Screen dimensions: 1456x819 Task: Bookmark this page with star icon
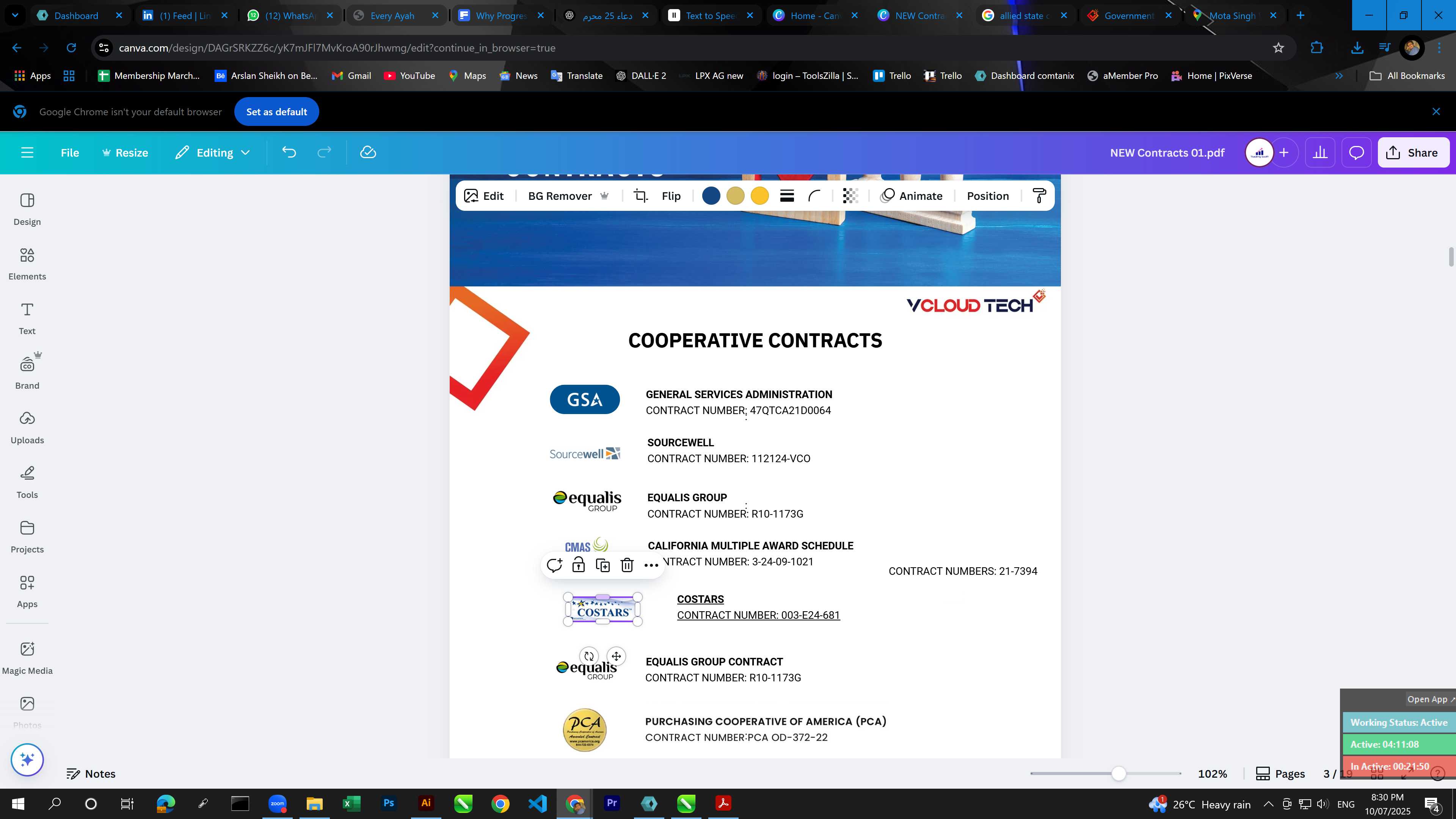pyautogui.click(x=1279, y=48)
